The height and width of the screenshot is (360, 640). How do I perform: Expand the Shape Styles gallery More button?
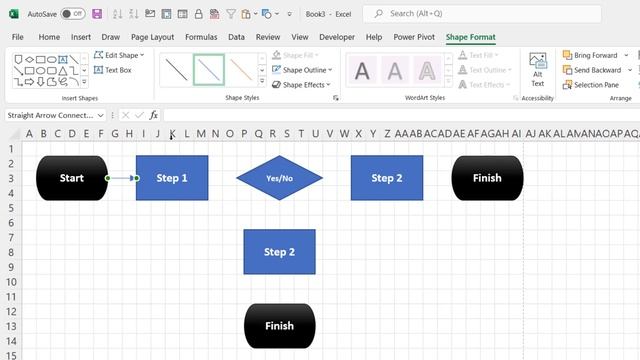262,82
